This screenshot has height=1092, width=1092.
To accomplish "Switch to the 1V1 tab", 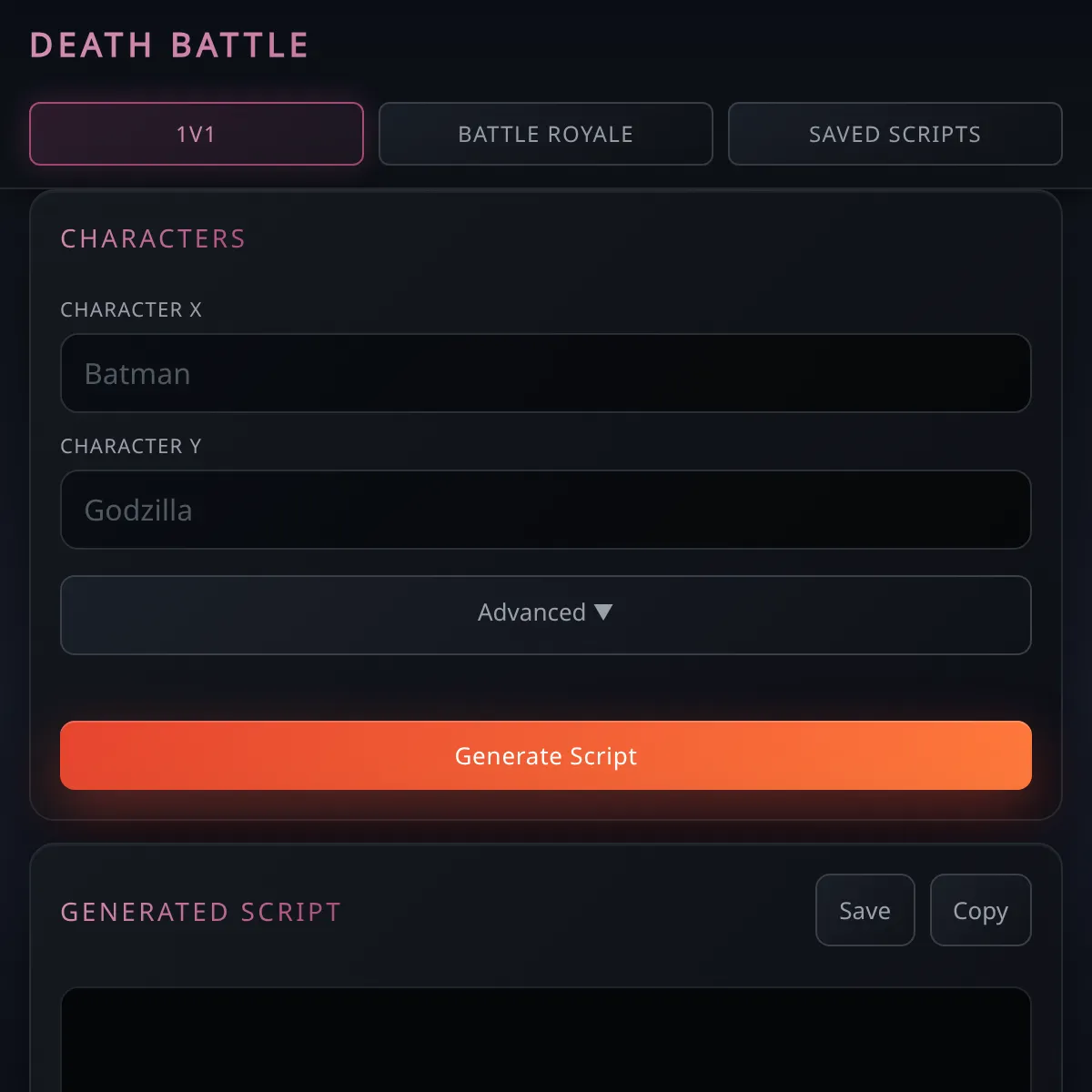I will click(x=196, y=134).
